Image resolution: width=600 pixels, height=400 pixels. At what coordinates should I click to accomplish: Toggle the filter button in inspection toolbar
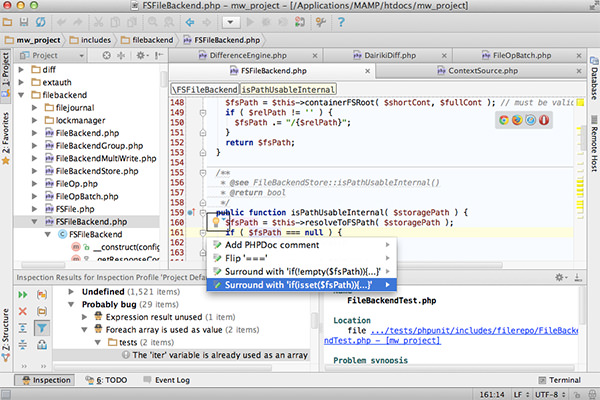click(x=43, y=328)
